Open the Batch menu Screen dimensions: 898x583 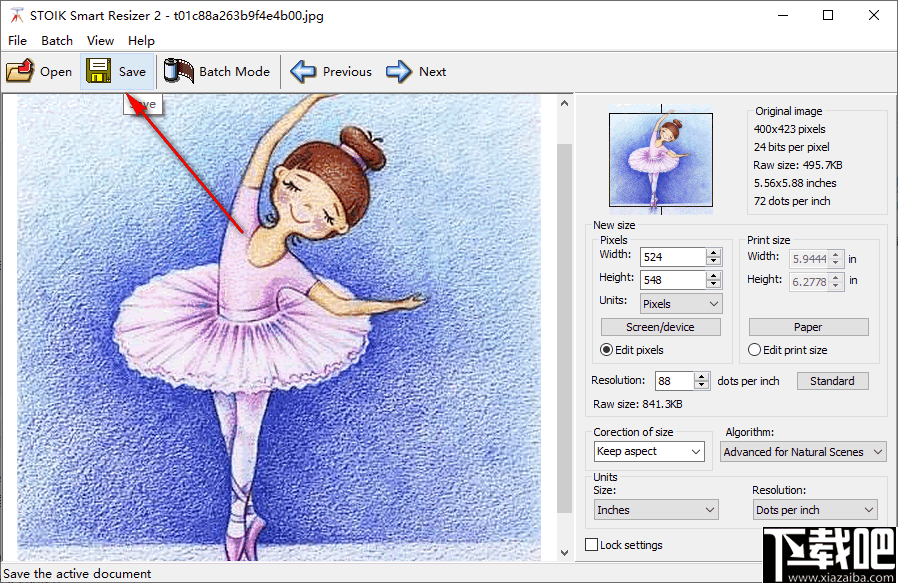[57, 40]
